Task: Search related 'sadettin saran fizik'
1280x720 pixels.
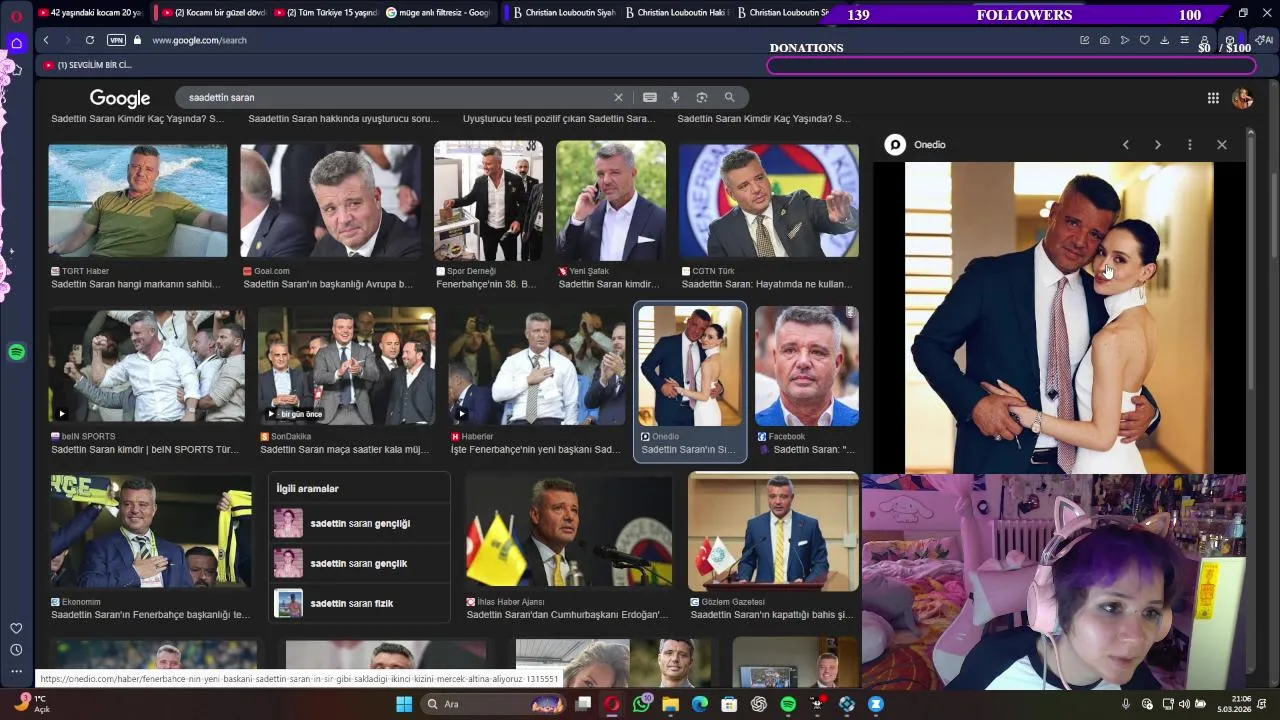Action: click(360, 603)
